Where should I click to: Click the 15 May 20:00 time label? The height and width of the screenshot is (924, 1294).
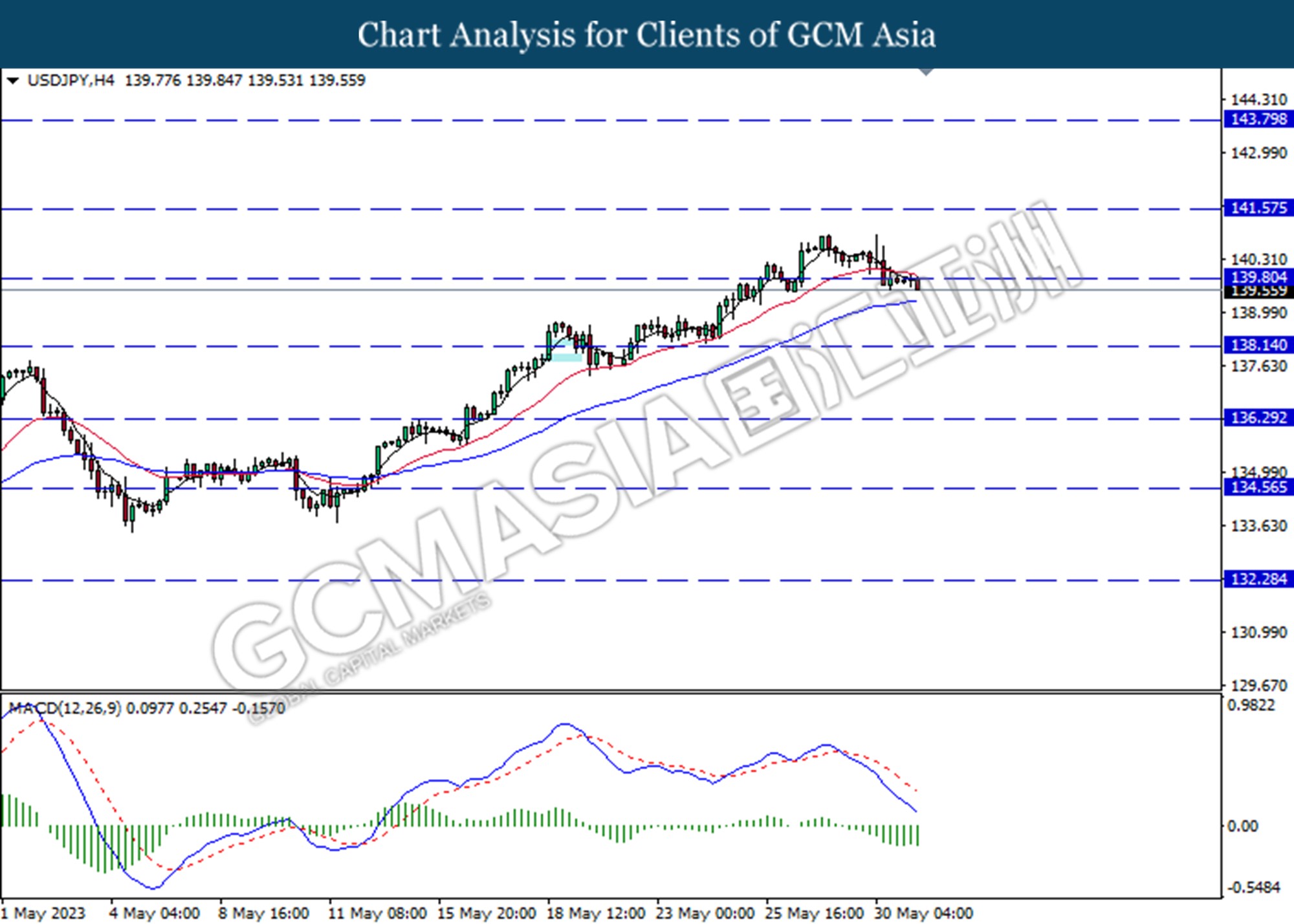point(487,913)
